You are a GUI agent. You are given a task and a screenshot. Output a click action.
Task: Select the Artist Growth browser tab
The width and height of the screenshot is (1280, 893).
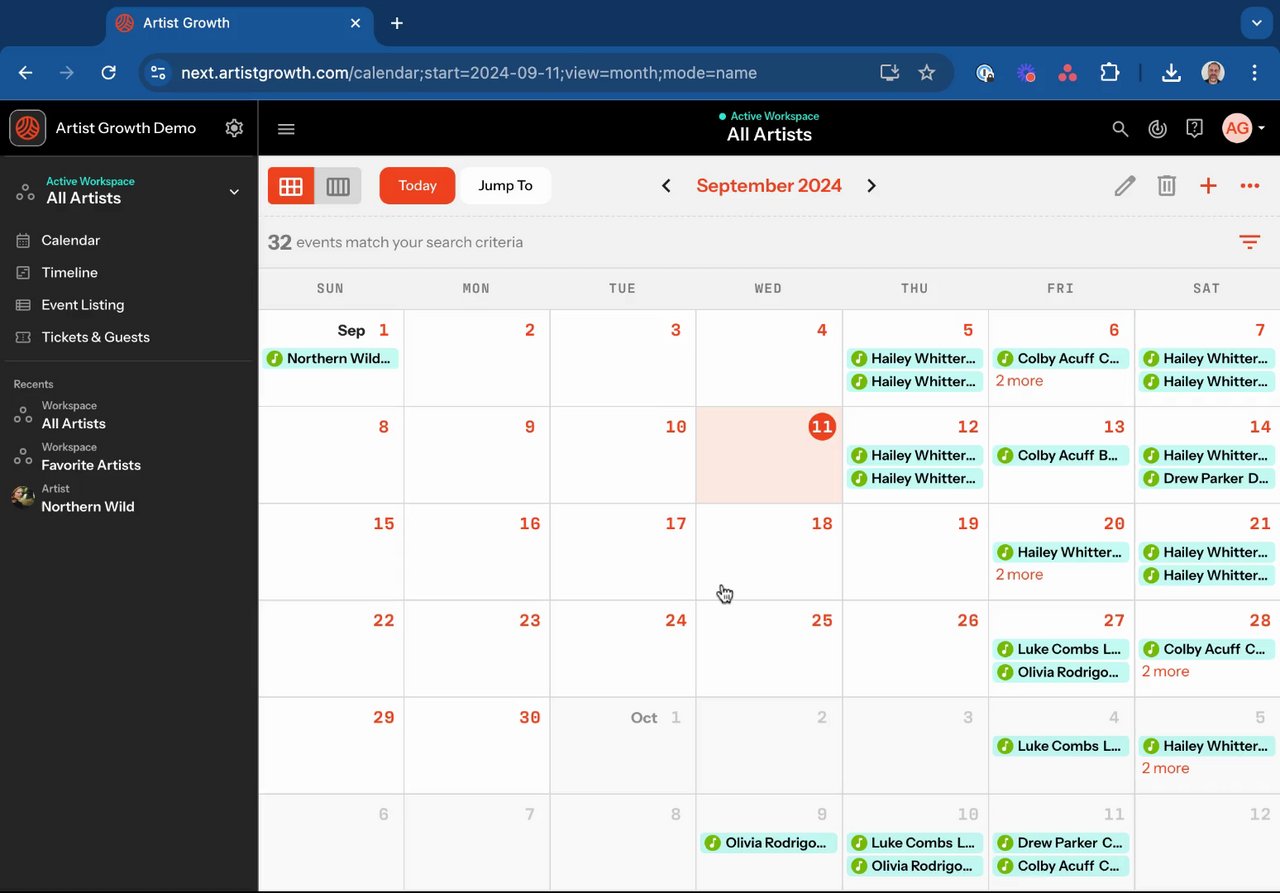point(240,23)
